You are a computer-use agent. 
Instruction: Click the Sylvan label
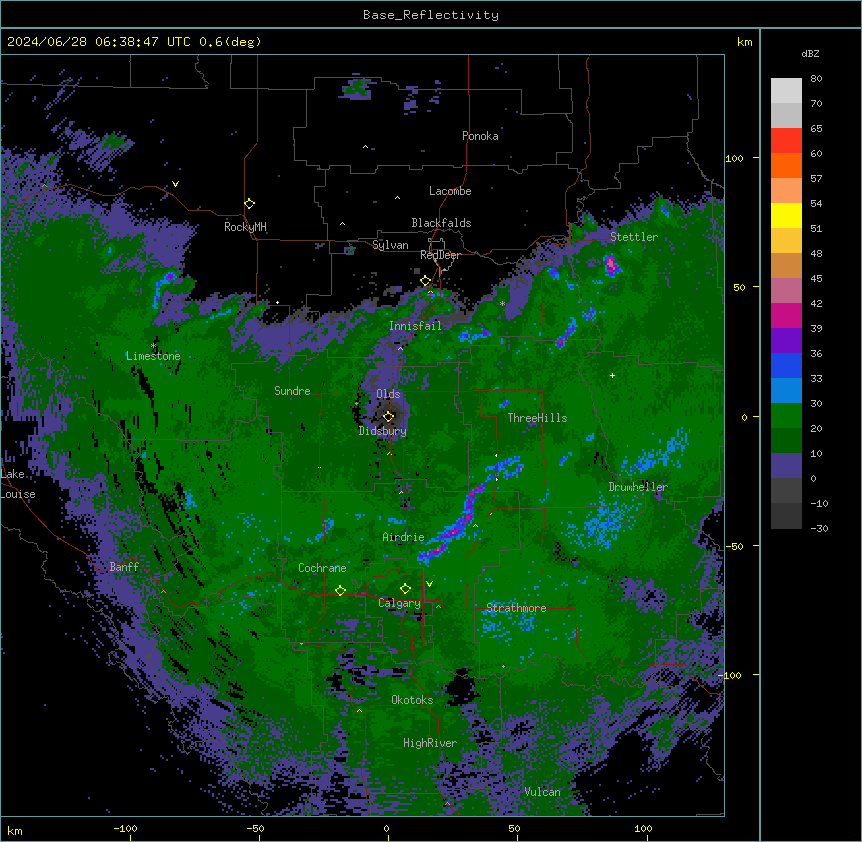390,245
